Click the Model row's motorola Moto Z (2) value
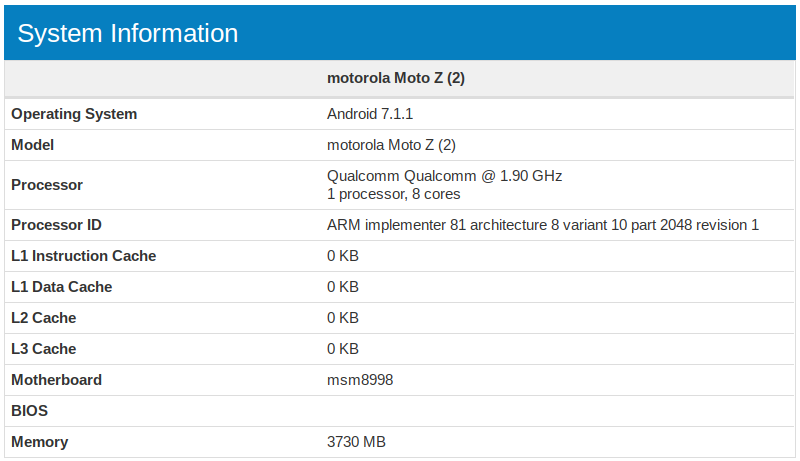The height and width of the screenshot is (461, 800). point(391,145)
